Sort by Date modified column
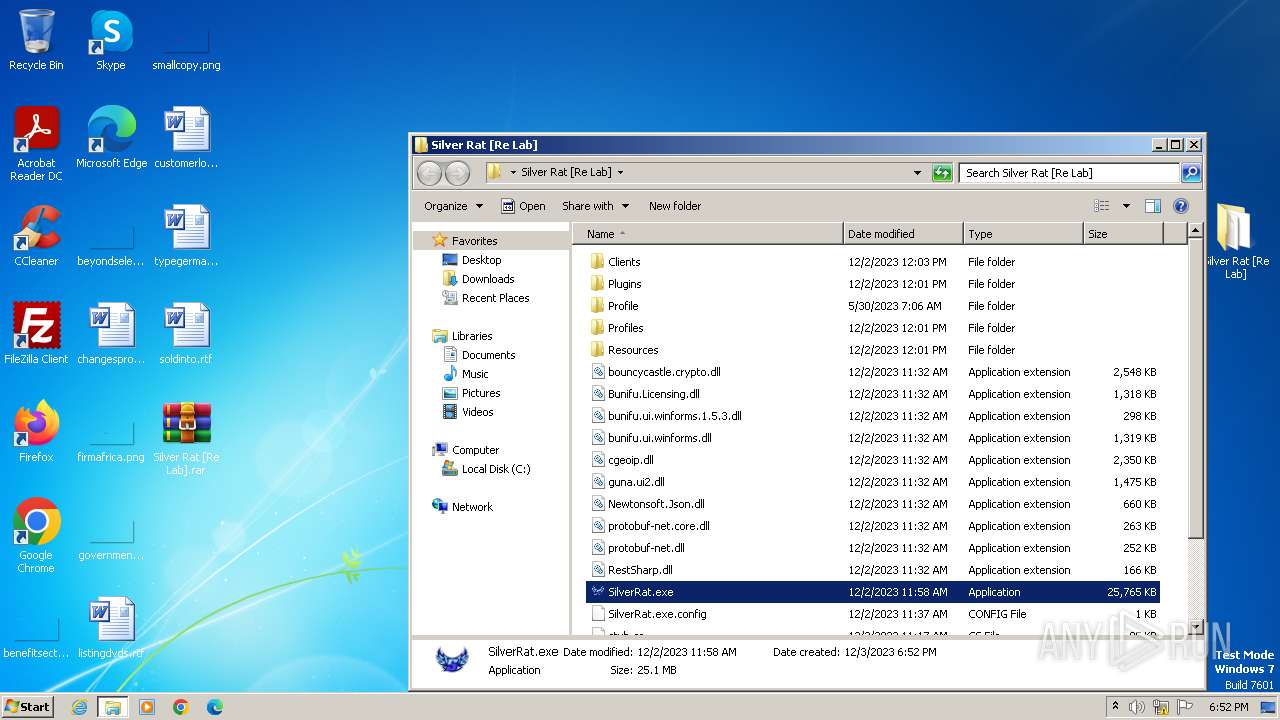1280x720 pixels. 903,234
